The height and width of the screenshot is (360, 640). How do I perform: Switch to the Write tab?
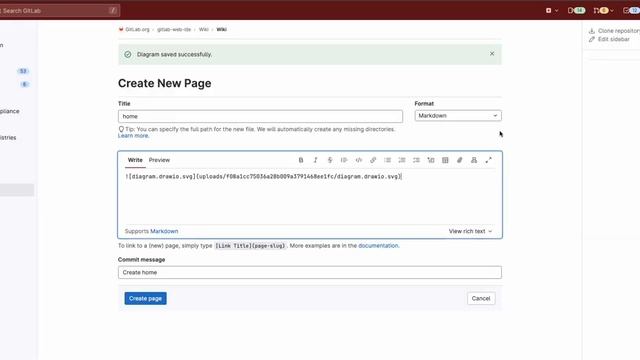point(135,160)
